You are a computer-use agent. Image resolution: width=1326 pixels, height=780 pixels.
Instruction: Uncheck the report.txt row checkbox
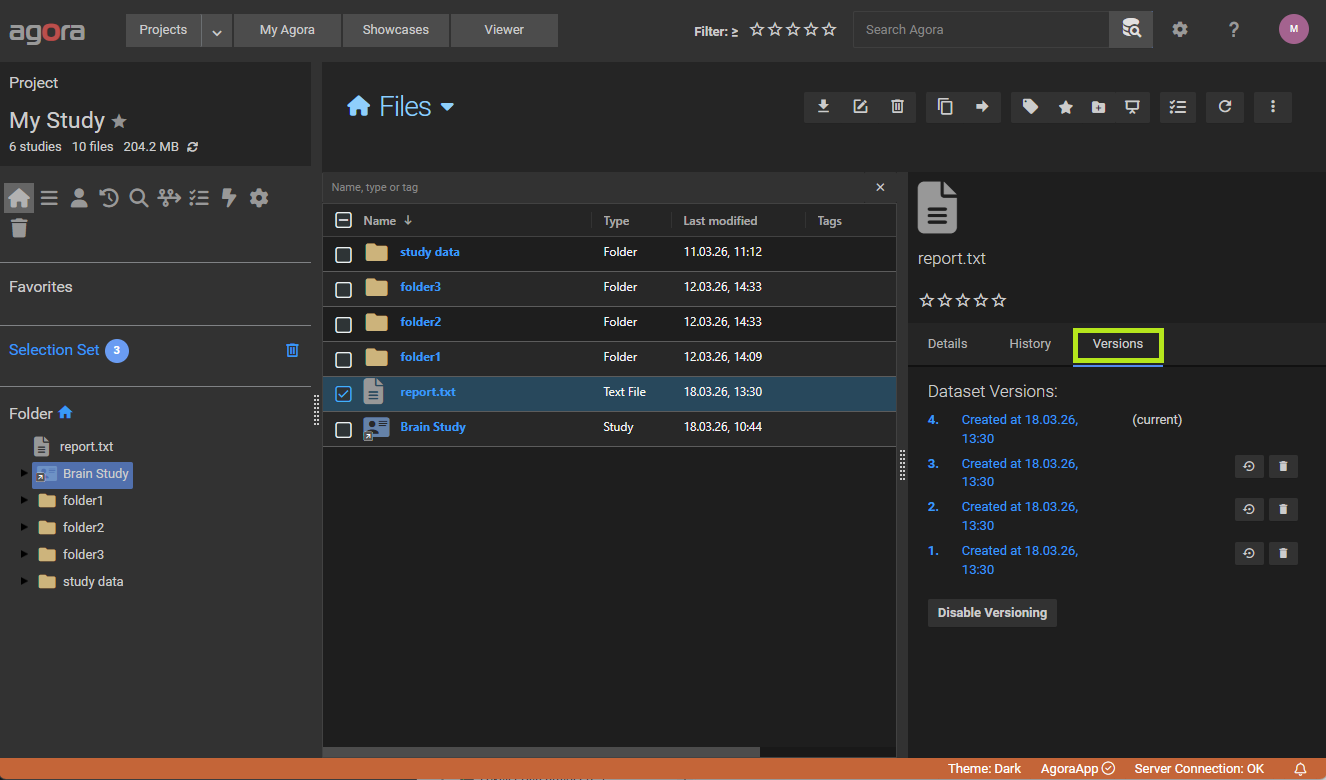[x=343, y=394]
